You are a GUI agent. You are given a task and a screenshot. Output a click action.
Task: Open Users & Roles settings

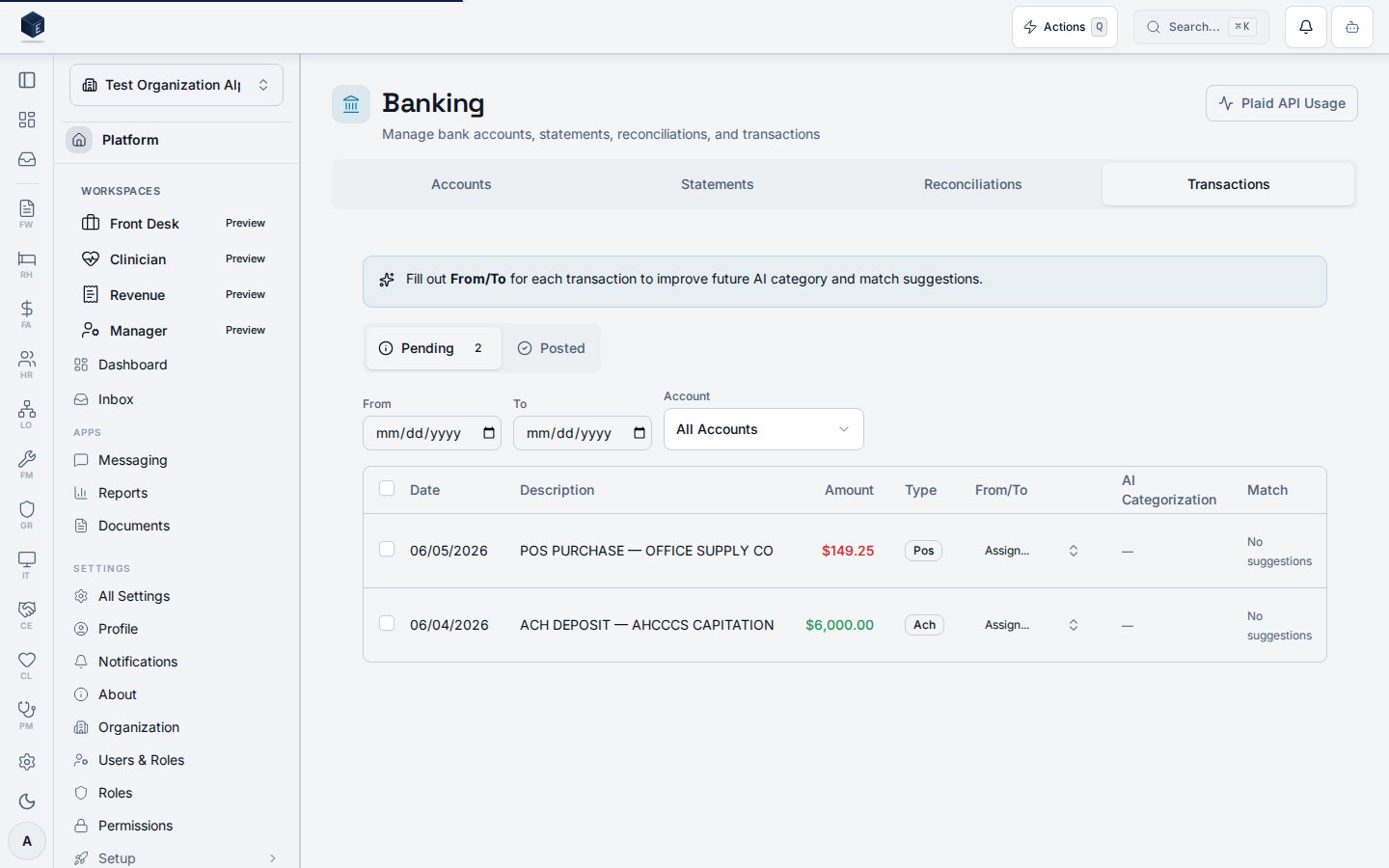[x=177, y=760]
